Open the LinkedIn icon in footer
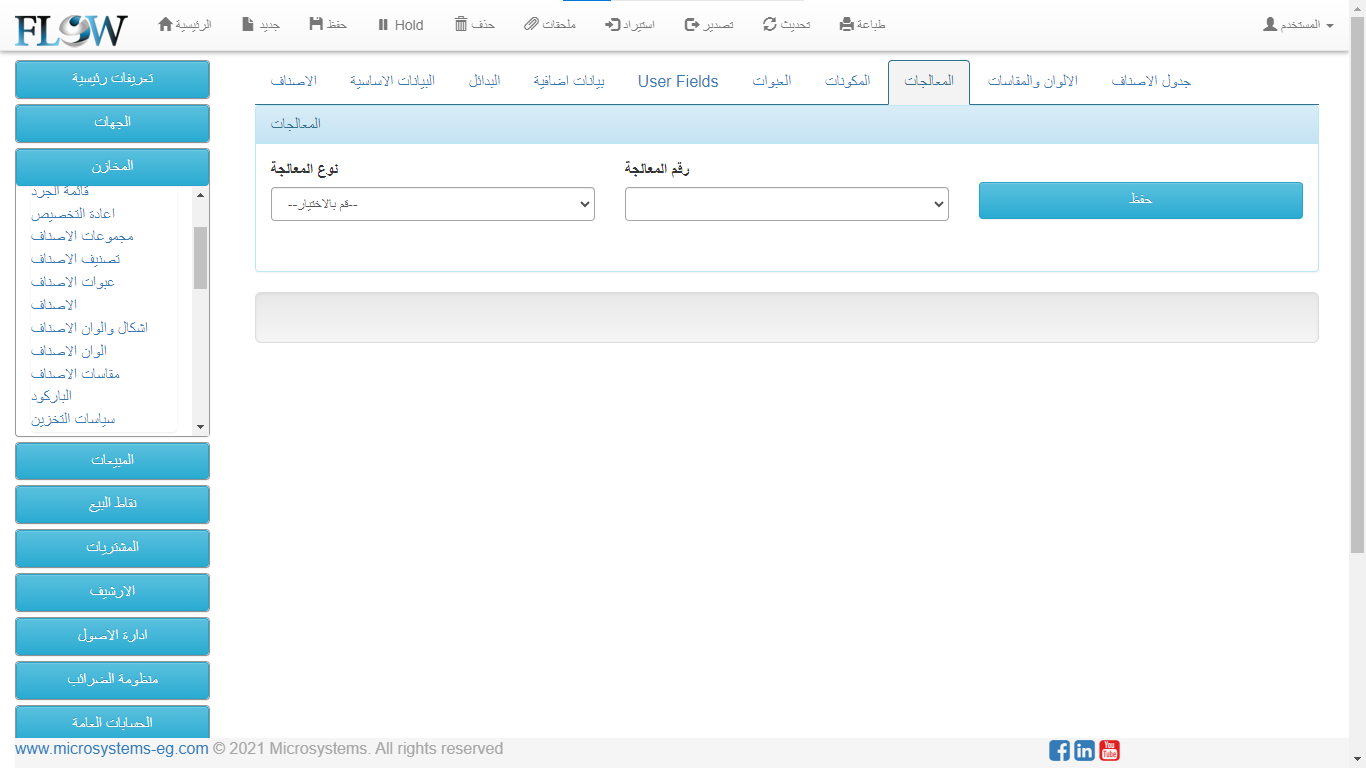 [x=1084, y=750]
